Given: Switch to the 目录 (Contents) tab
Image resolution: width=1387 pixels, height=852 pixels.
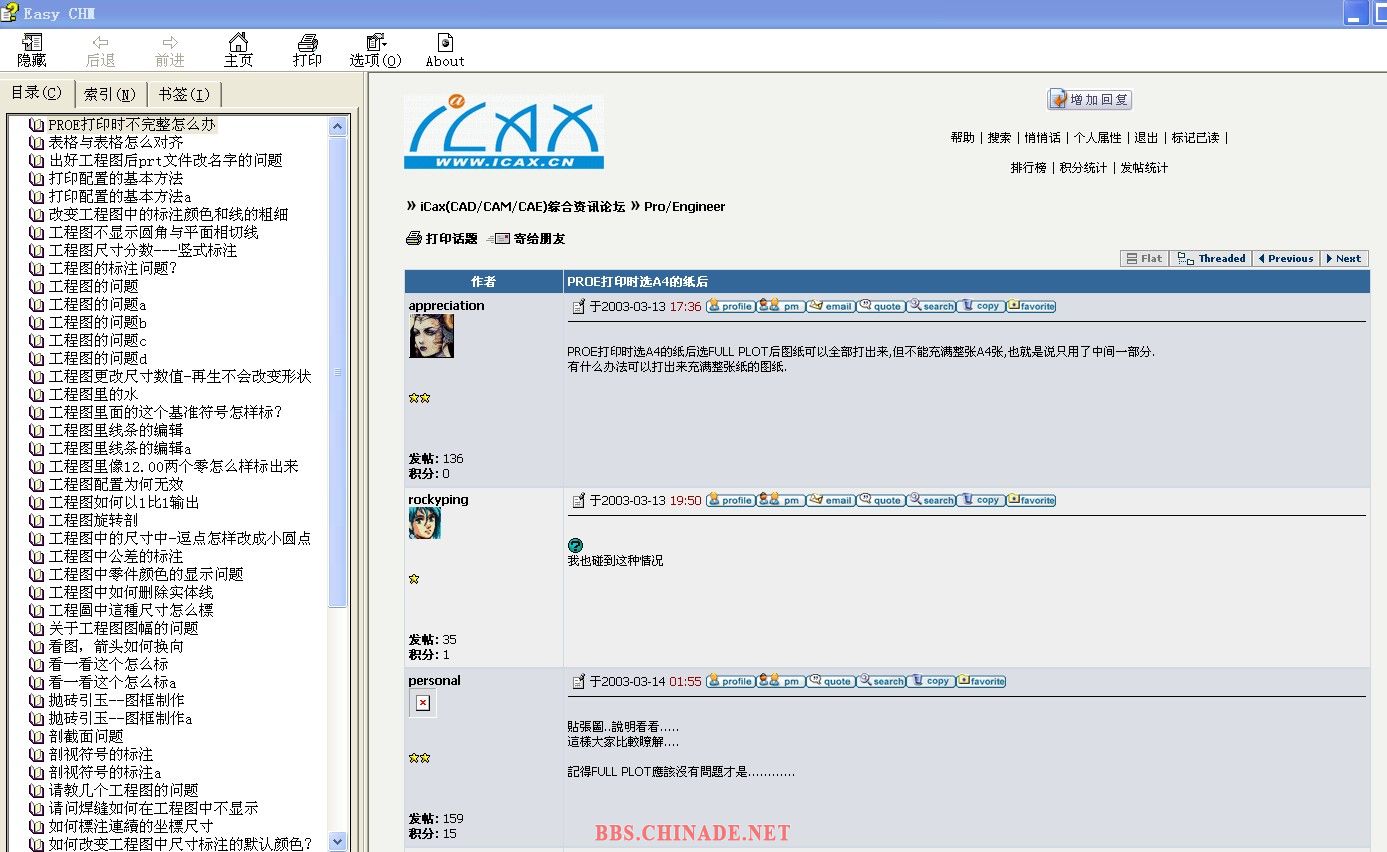Looking at the screenshot, I should (37, 93).
